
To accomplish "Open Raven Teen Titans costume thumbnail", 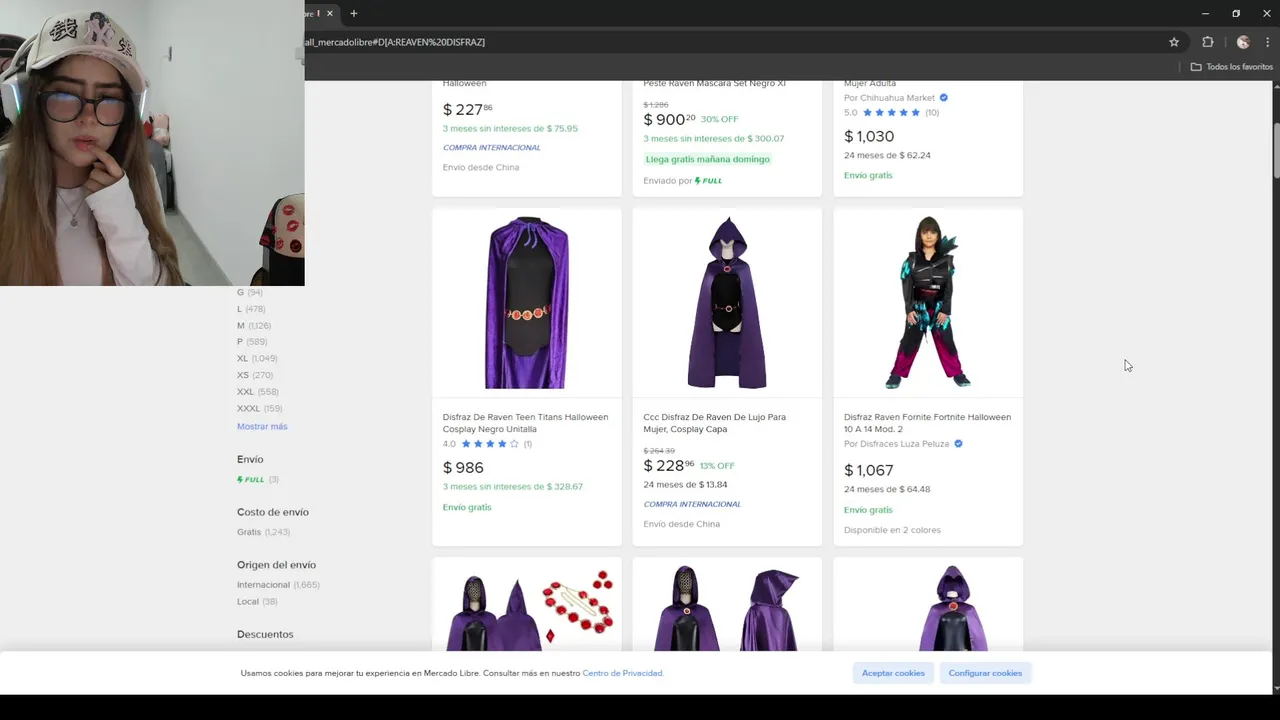I will coord(526,302).
